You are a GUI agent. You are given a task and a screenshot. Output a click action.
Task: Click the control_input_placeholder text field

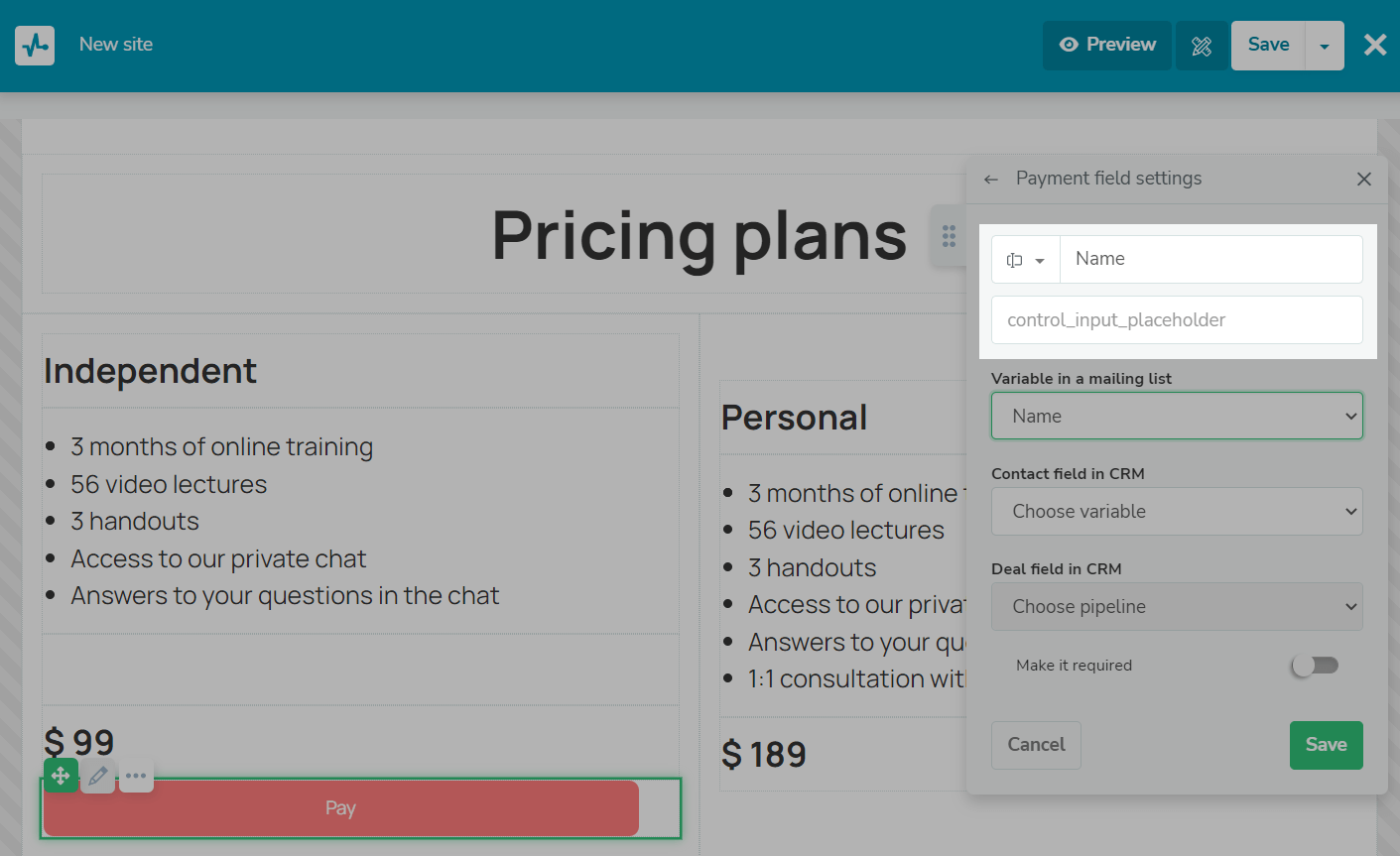click(x=1177, y=320)
